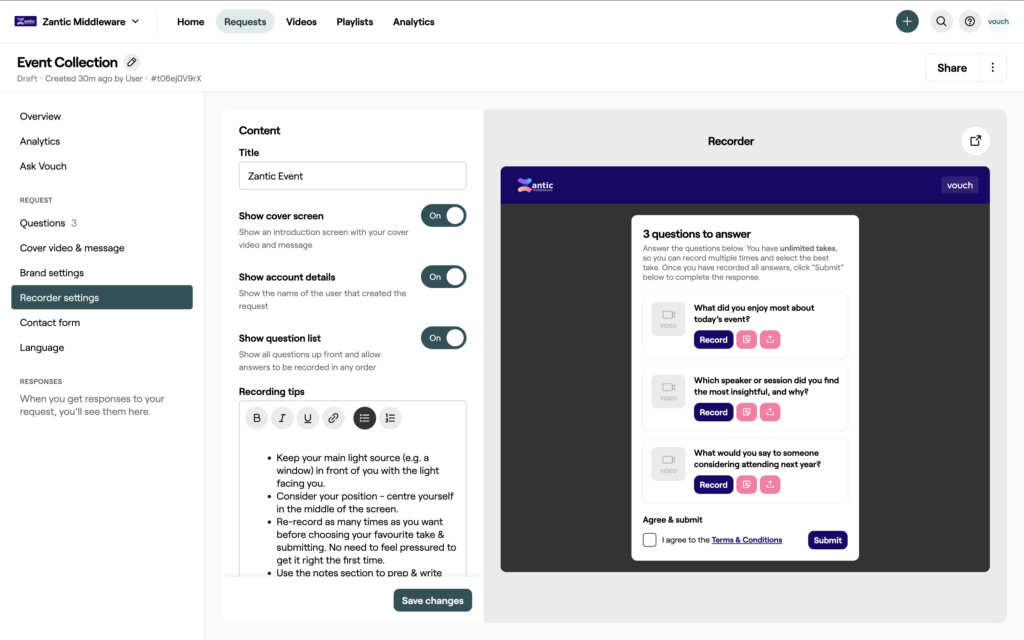Toggle bold in Recording tips editor
Viewport: 1024px width, 640px height.
257,418
